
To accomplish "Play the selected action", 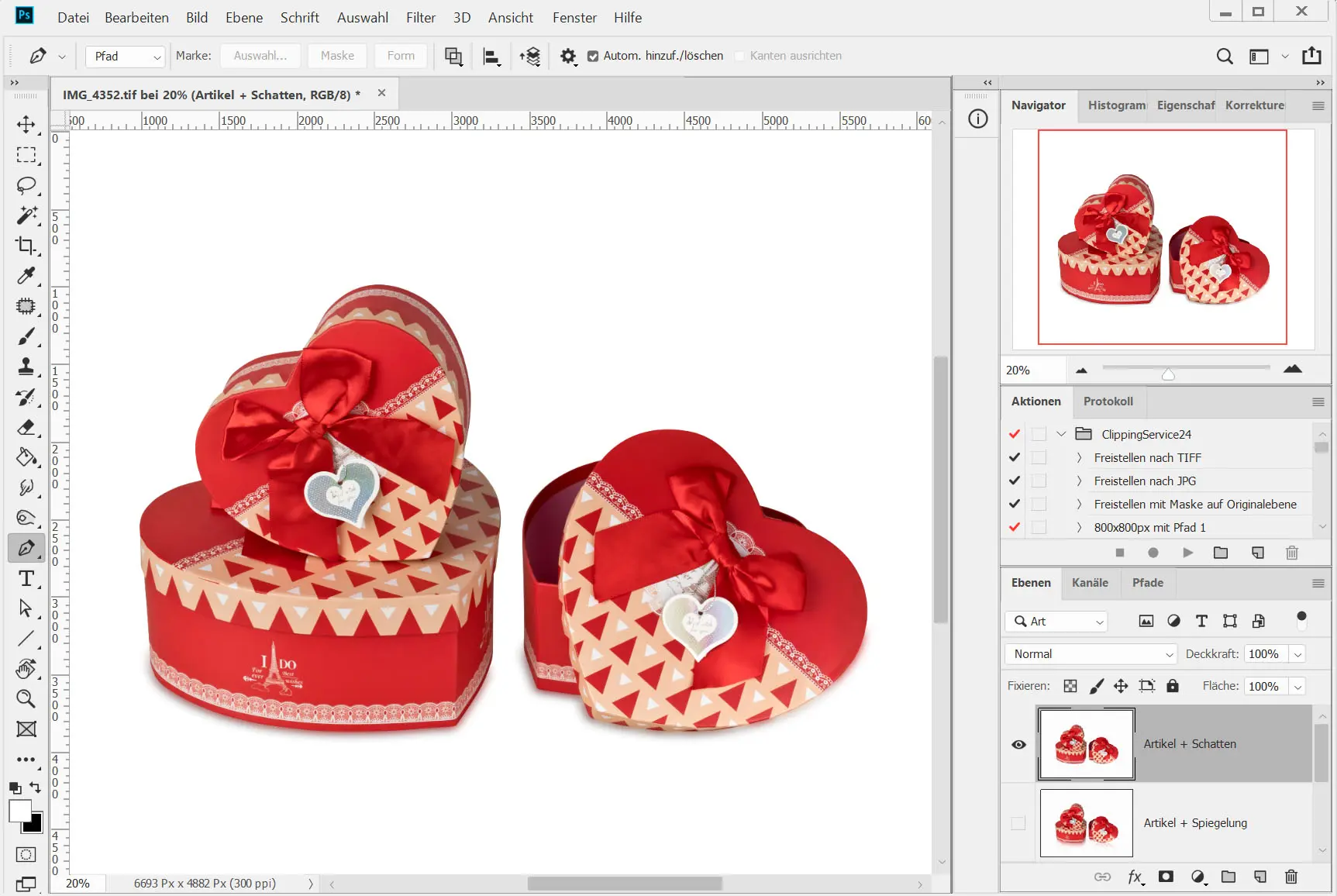I will click(1187, 553).
